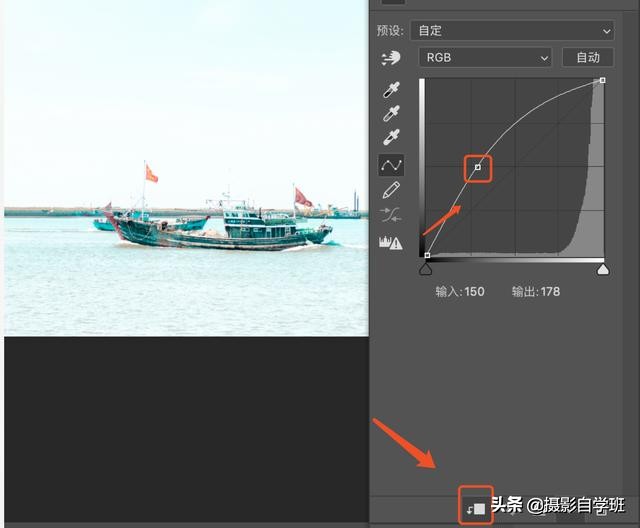The image size is (640, 528).
Task: Open the RGB channel dropdown
Action: [485, 58]
